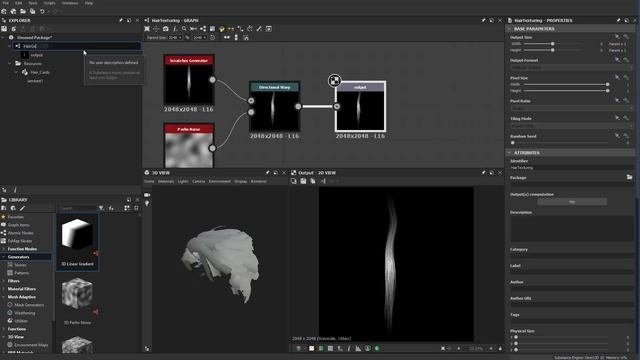
Task: Open the File menu
Action: pos(6,3)
